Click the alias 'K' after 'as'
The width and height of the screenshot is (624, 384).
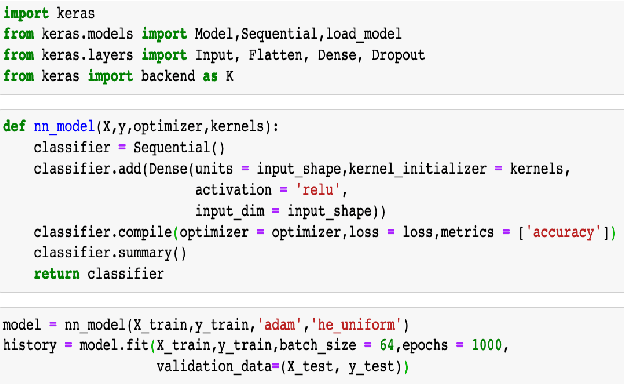pyautogui.click(x=230, y=76)
